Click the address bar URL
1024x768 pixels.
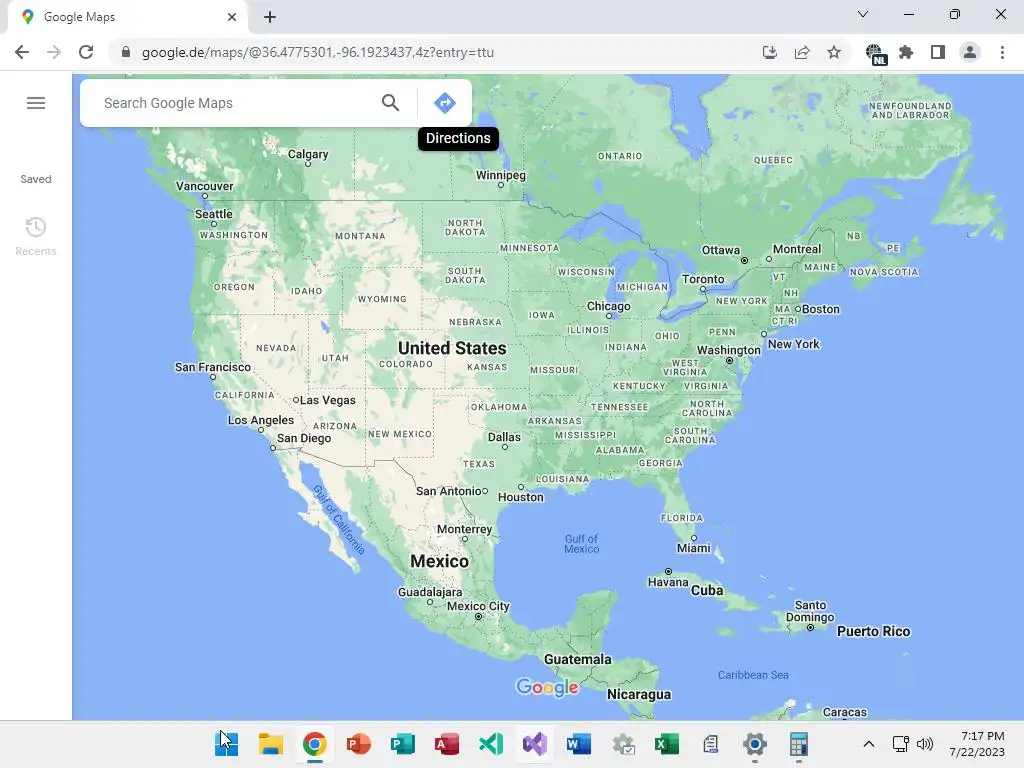point(318,52)
